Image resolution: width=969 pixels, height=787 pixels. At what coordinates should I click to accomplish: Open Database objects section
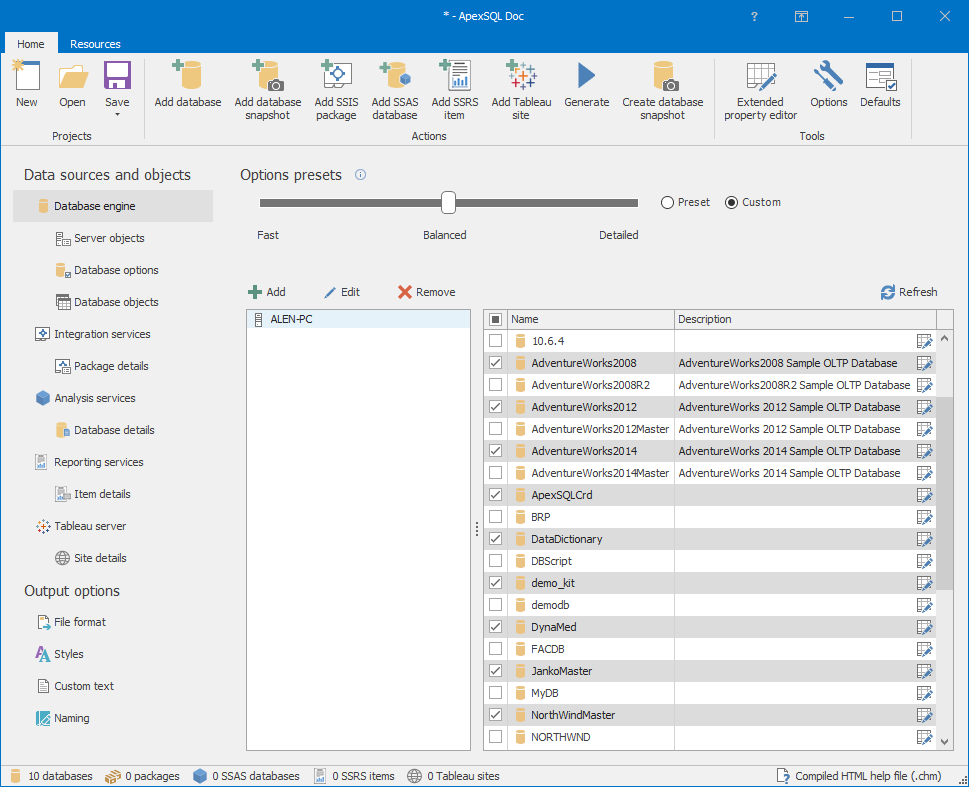pos(107,302)
